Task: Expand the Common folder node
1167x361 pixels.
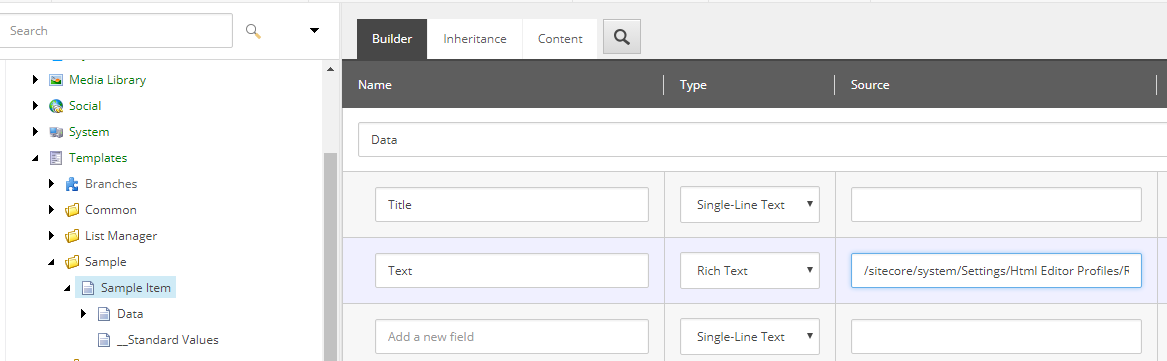Action: [x=51, y=210]
